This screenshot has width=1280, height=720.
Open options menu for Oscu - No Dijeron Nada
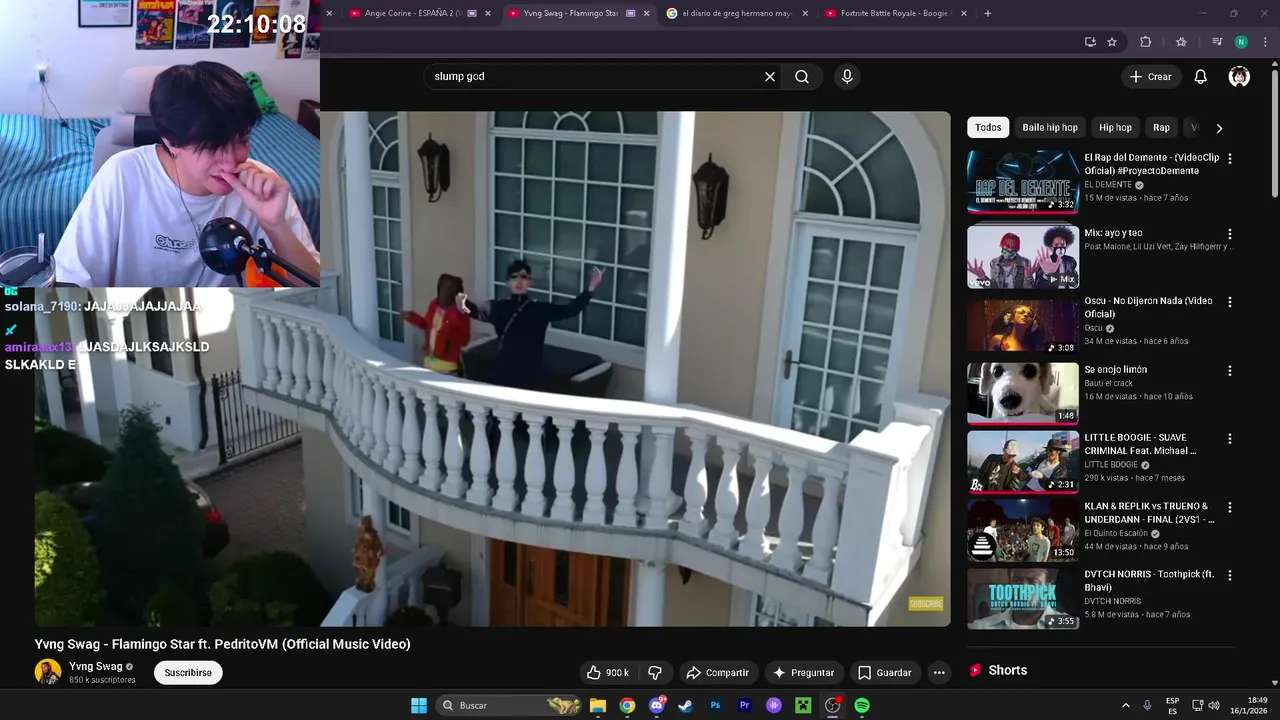[x=1230, y=302]
